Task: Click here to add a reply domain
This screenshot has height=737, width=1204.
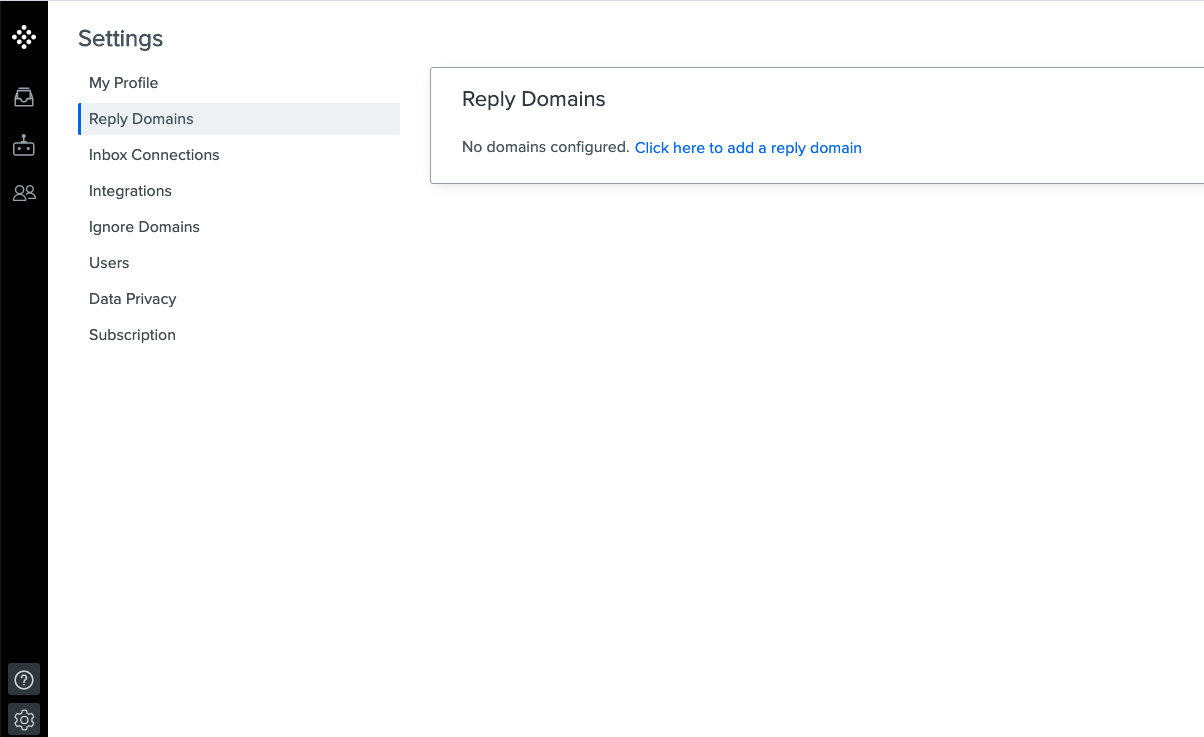Action: (x=748, y=147)
